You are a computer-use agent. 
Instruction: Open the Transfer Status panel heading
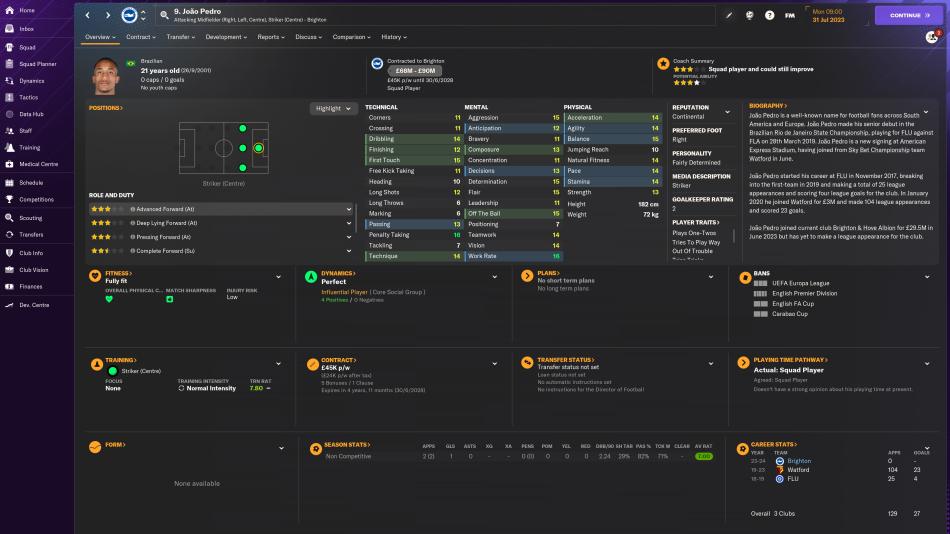566,359
